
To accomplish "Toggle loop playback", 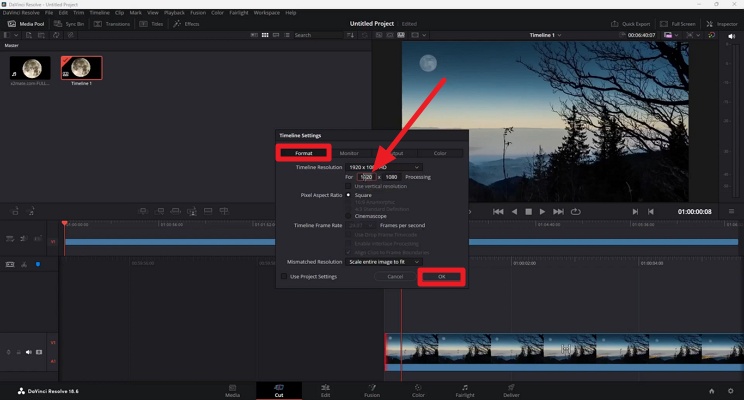I will (x=576, y=212).
